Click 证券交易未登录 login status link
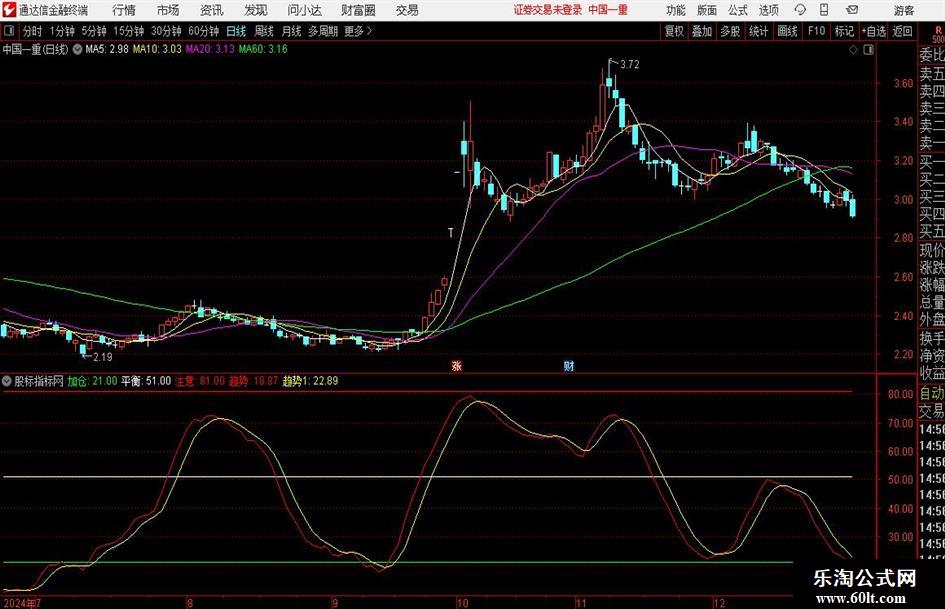Image resolution: width=945 pixels, height=609 pixels. click(548, 10)
